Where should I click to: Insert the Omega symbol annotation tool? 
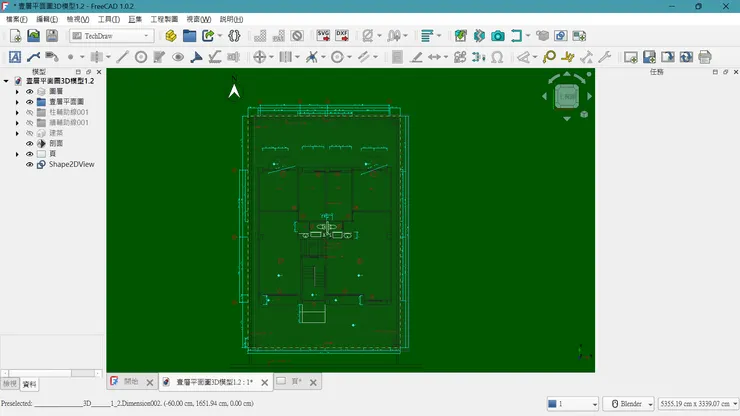pyautogui.click(x=496, y=57)
